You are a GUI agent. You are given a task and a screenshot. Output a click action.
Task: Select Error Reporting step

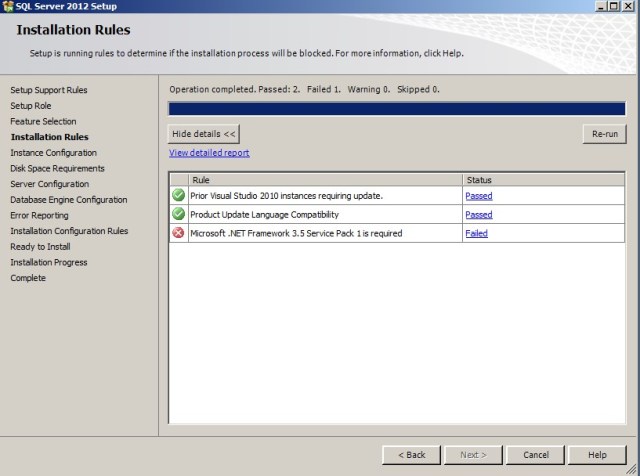pos(40,215)
